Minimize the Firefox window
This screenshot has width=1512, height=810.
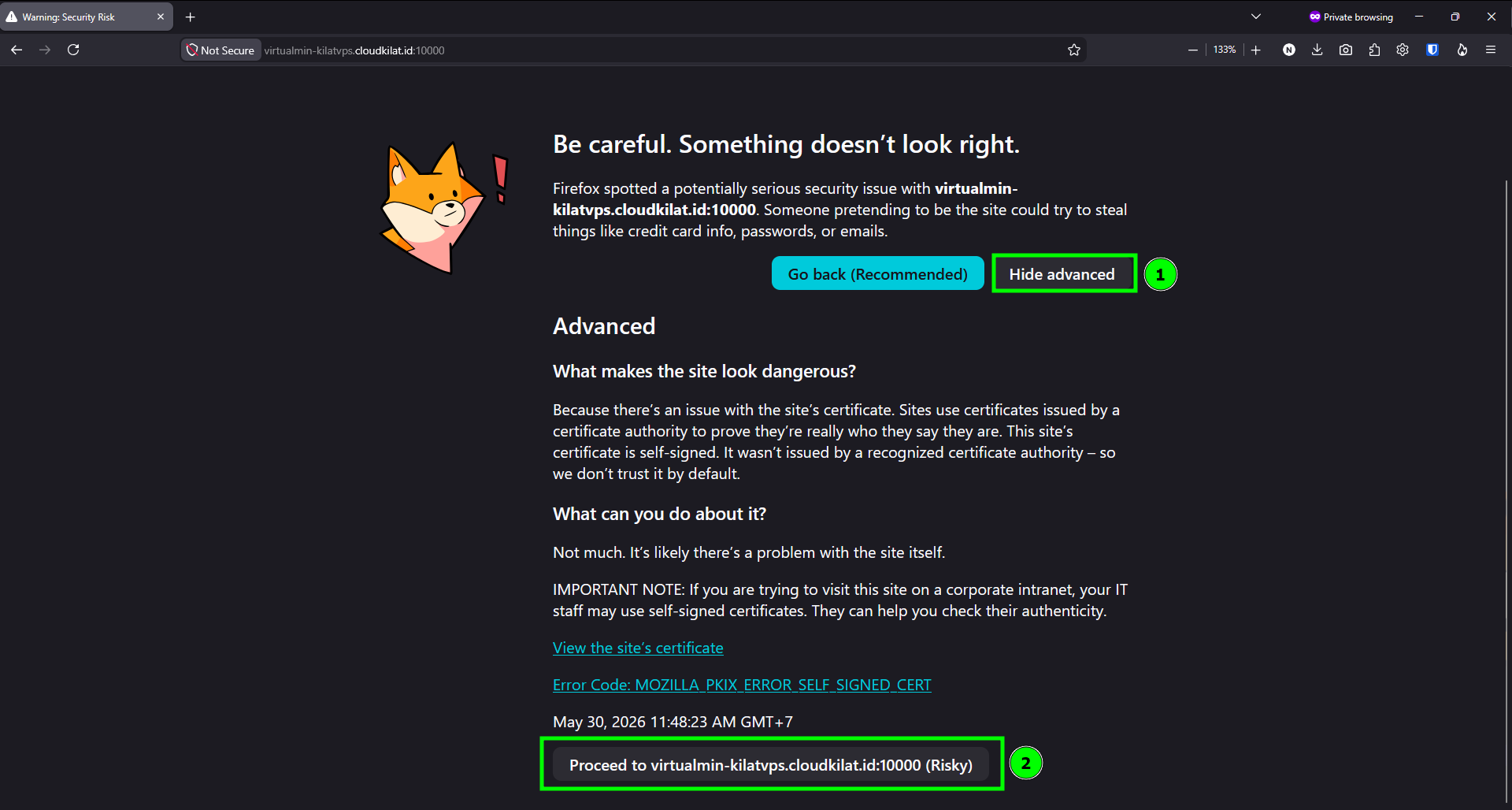(1419, 17)
